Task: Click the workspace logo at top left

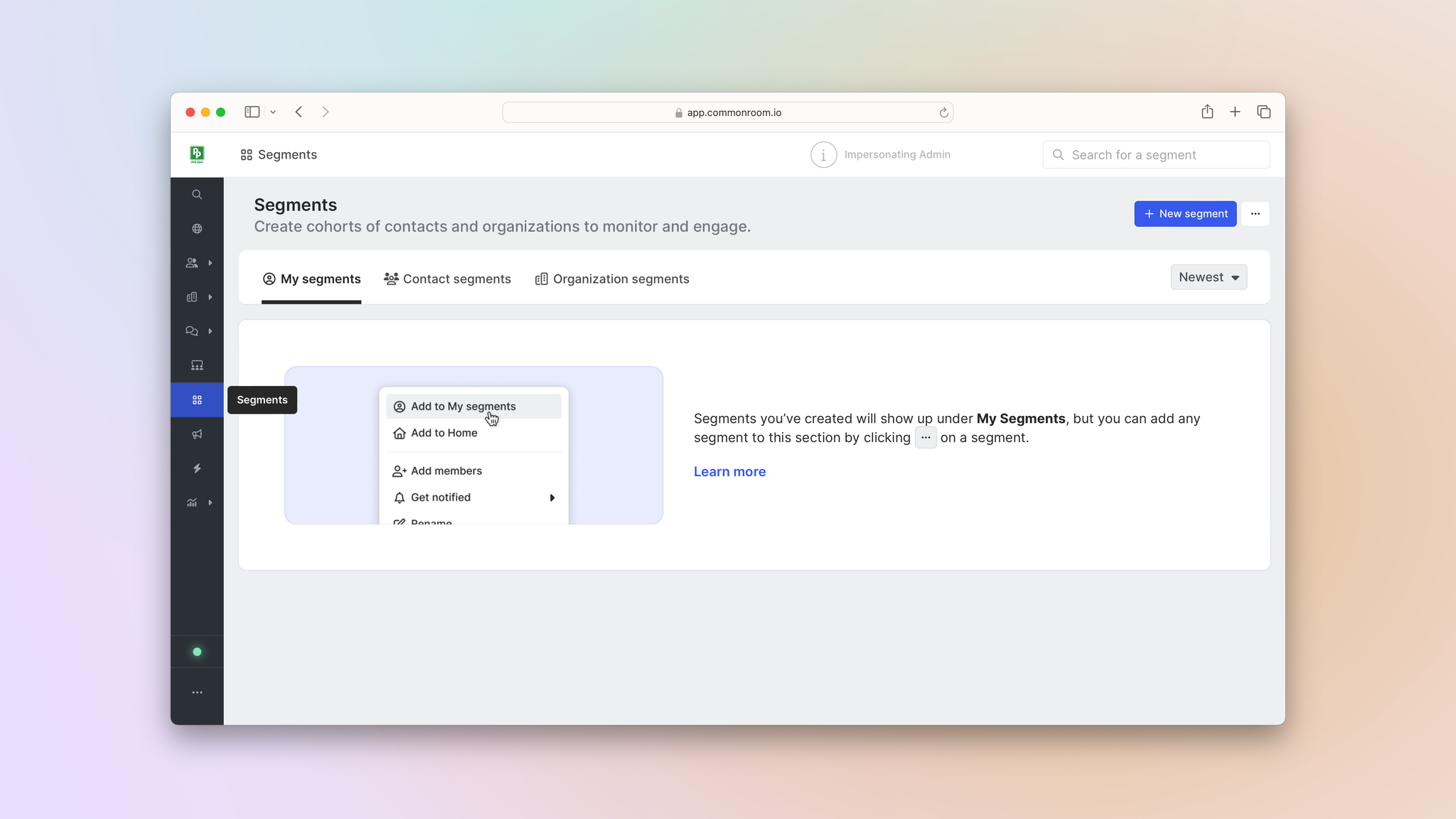Action: click(x=197, y=154)
